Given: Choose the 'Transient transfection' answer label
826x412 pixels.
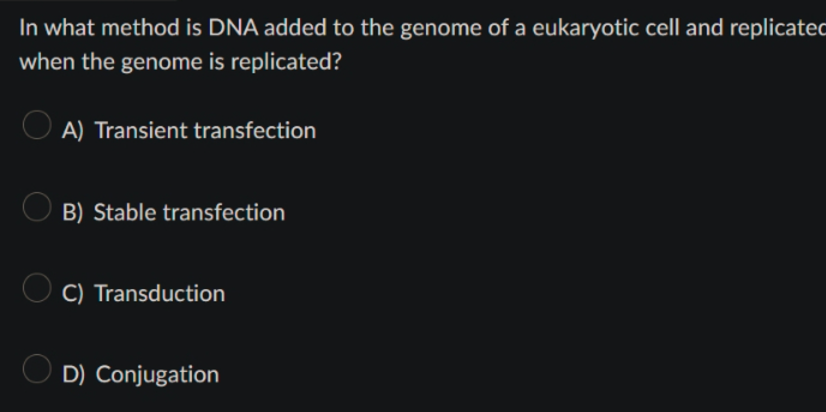Looking at the screenshot, I should click(205, 130).
